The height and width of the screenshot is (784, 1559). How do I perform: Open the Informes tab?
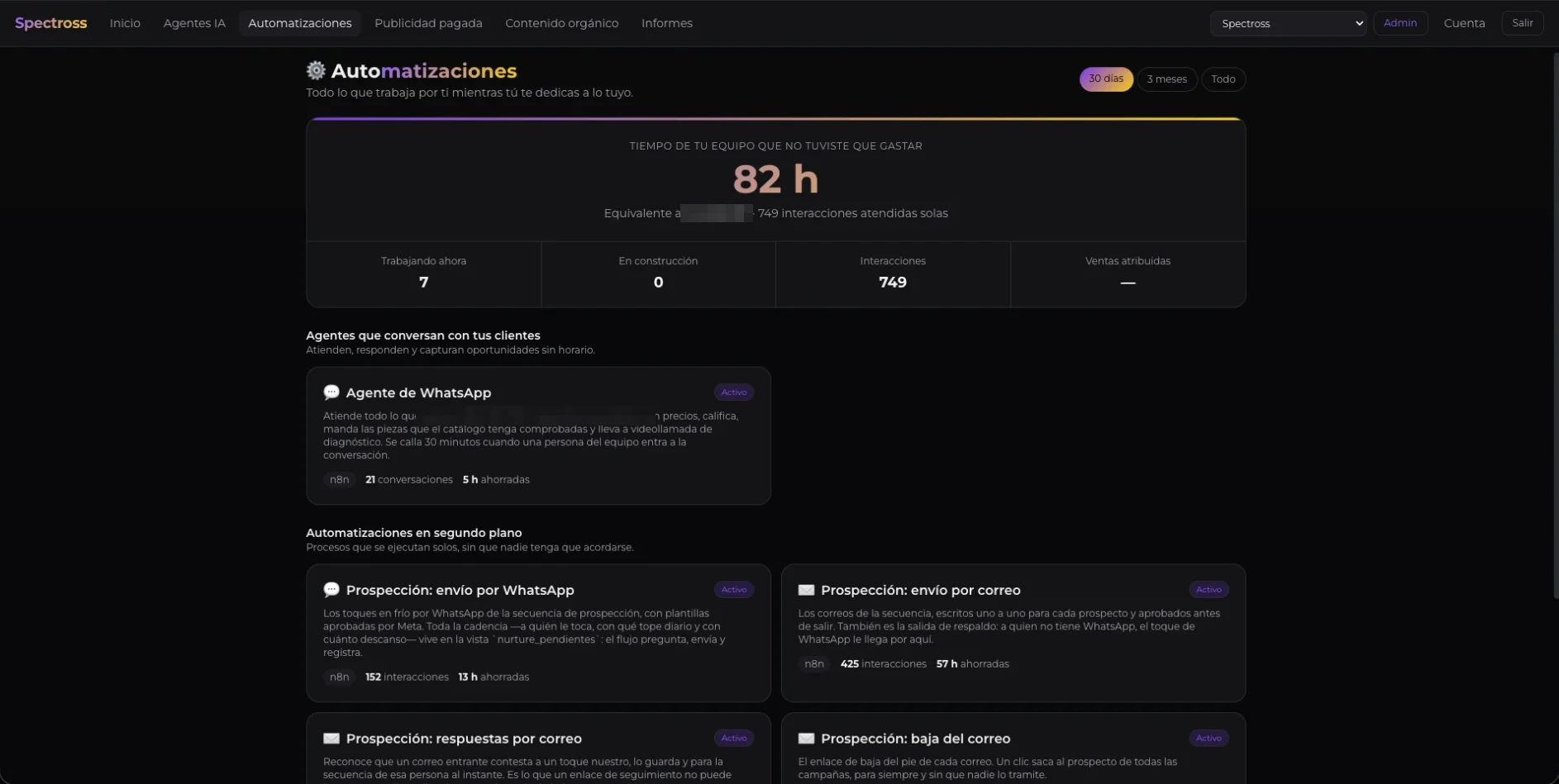(667, 23)
